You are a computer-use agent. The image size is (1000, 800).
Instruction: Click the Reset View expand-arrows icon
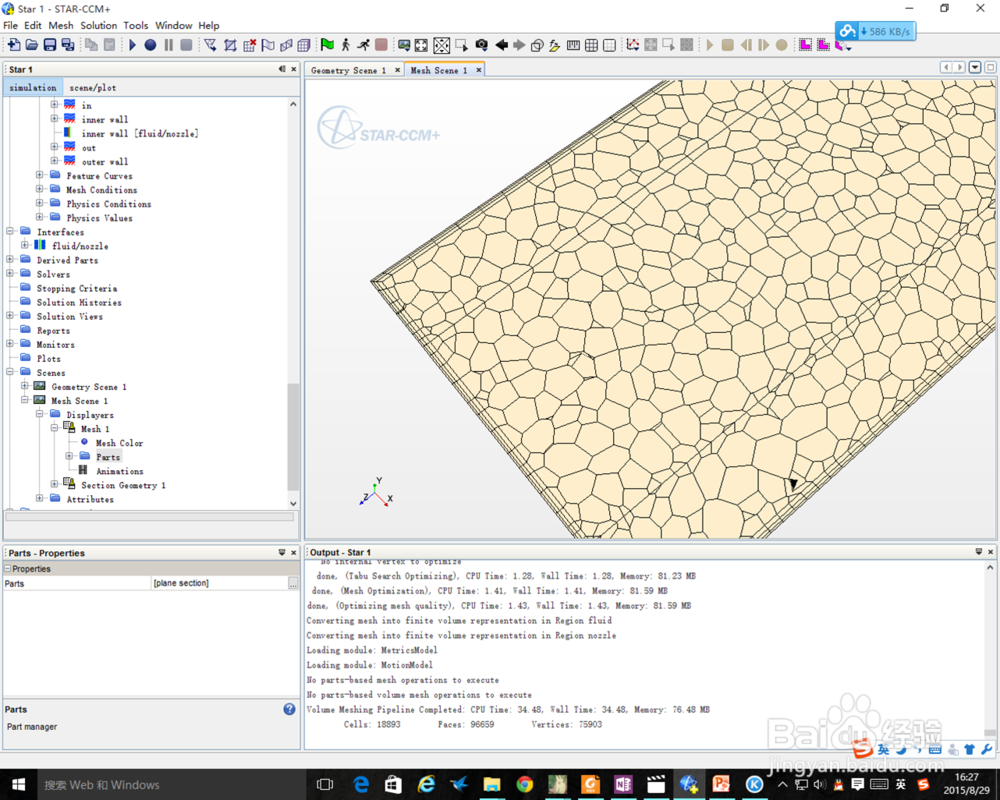coord(422,45)
